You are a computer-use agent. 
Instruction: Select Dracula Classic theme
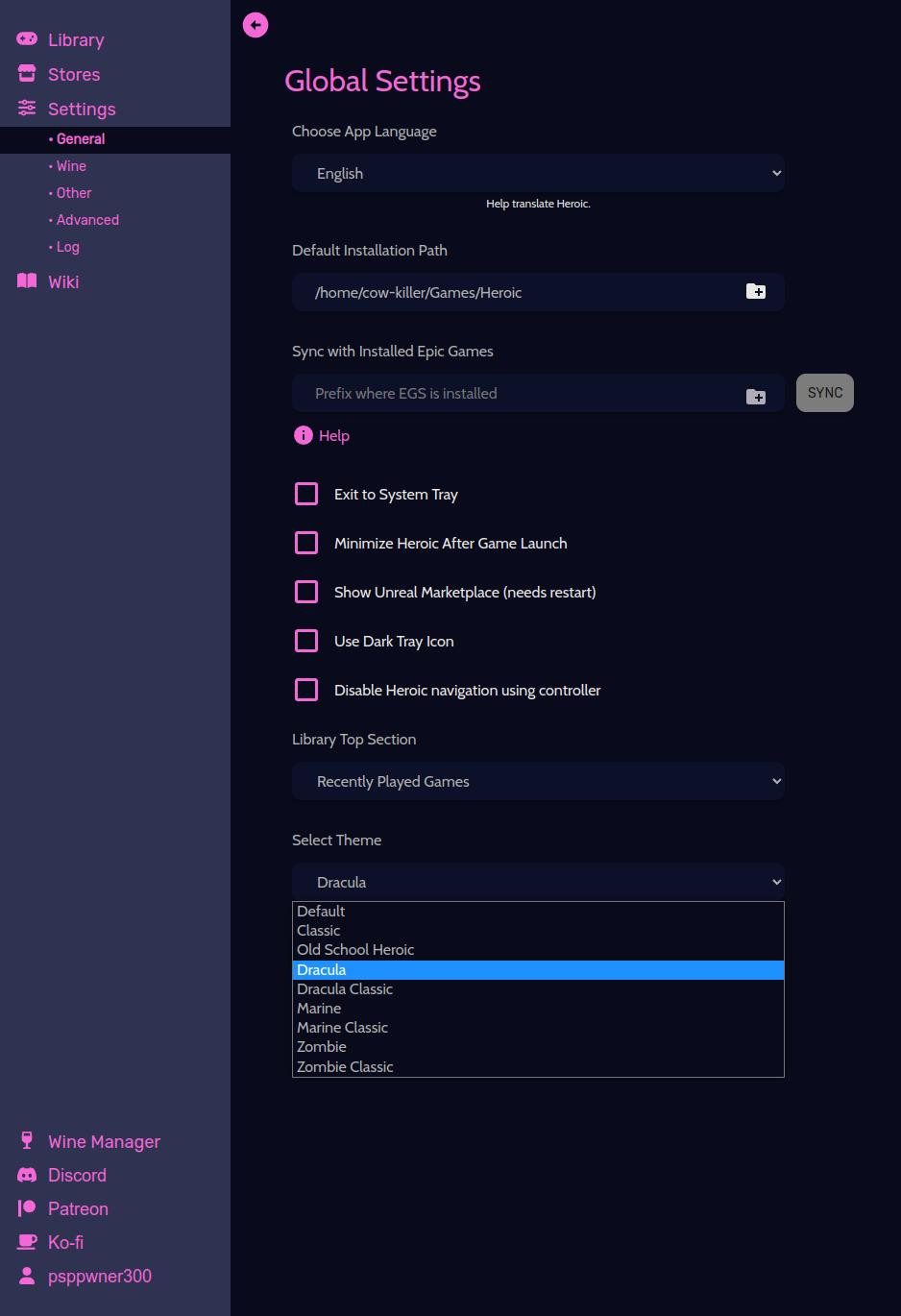pyautogui.click(x=538, y=989)
